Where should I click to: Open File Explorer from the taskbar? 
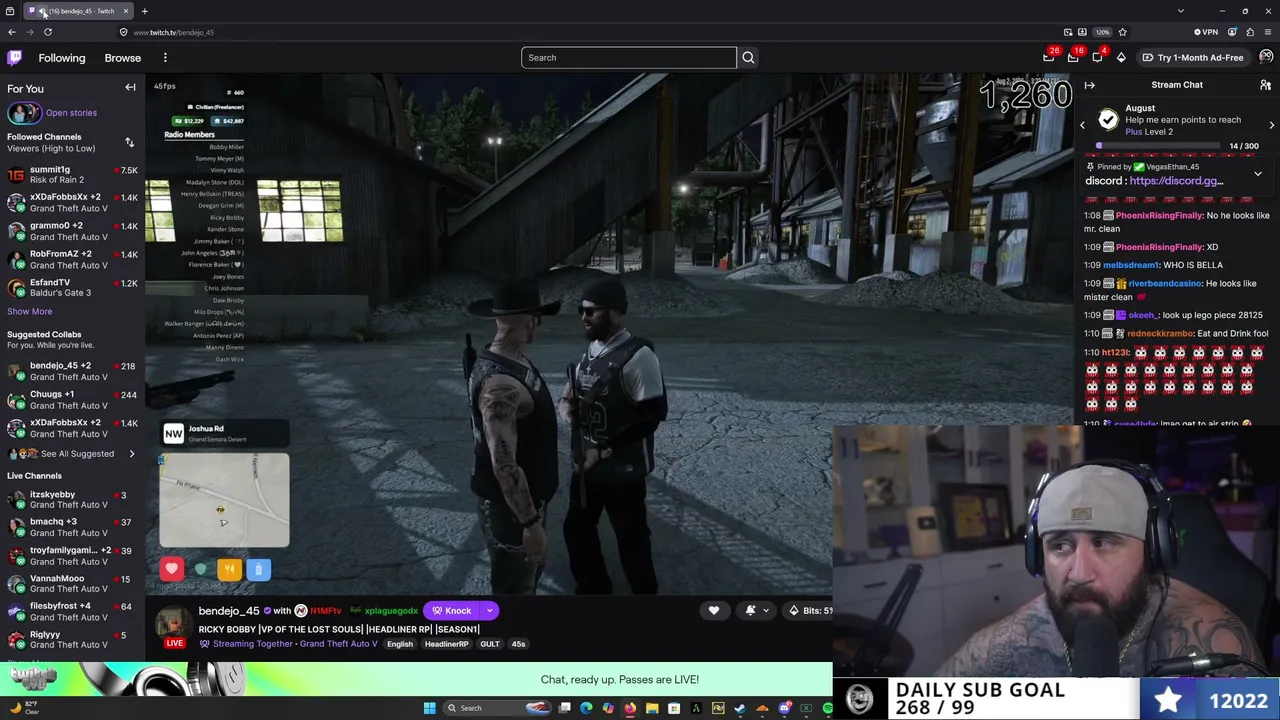coord(652,708)
